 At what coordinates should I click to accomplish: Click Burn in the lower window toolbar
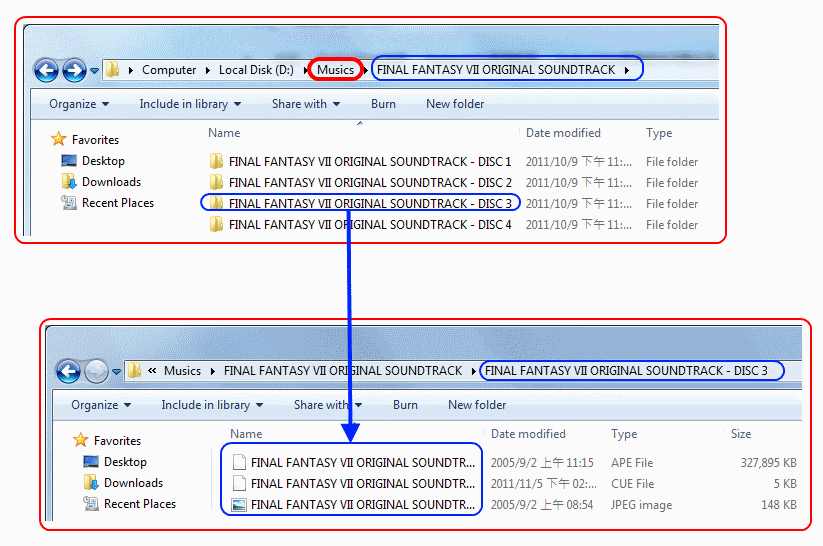tap(405, 405)
